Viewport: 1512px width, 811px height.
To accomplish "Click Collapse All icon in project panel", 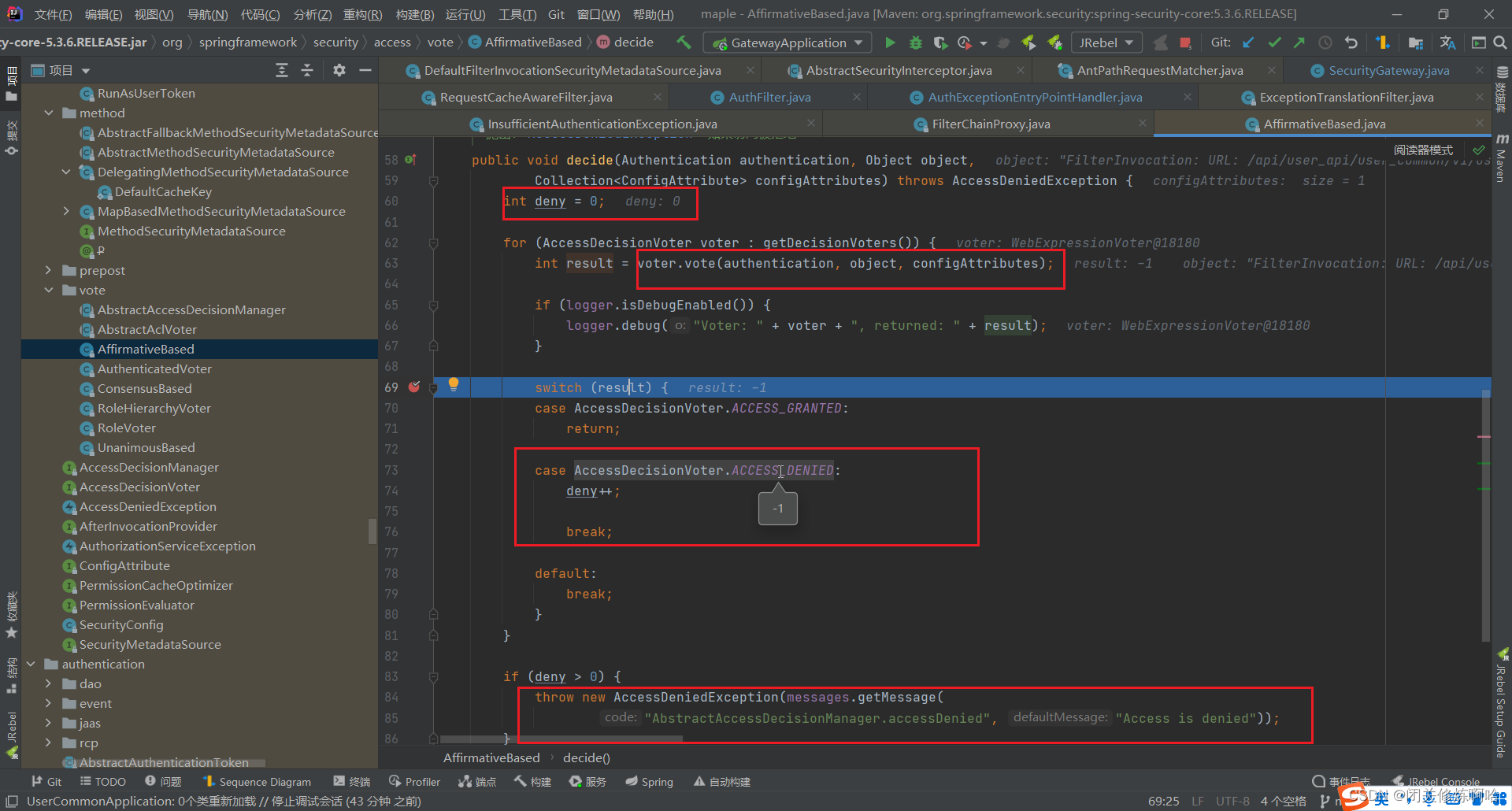I will point(307,71).
